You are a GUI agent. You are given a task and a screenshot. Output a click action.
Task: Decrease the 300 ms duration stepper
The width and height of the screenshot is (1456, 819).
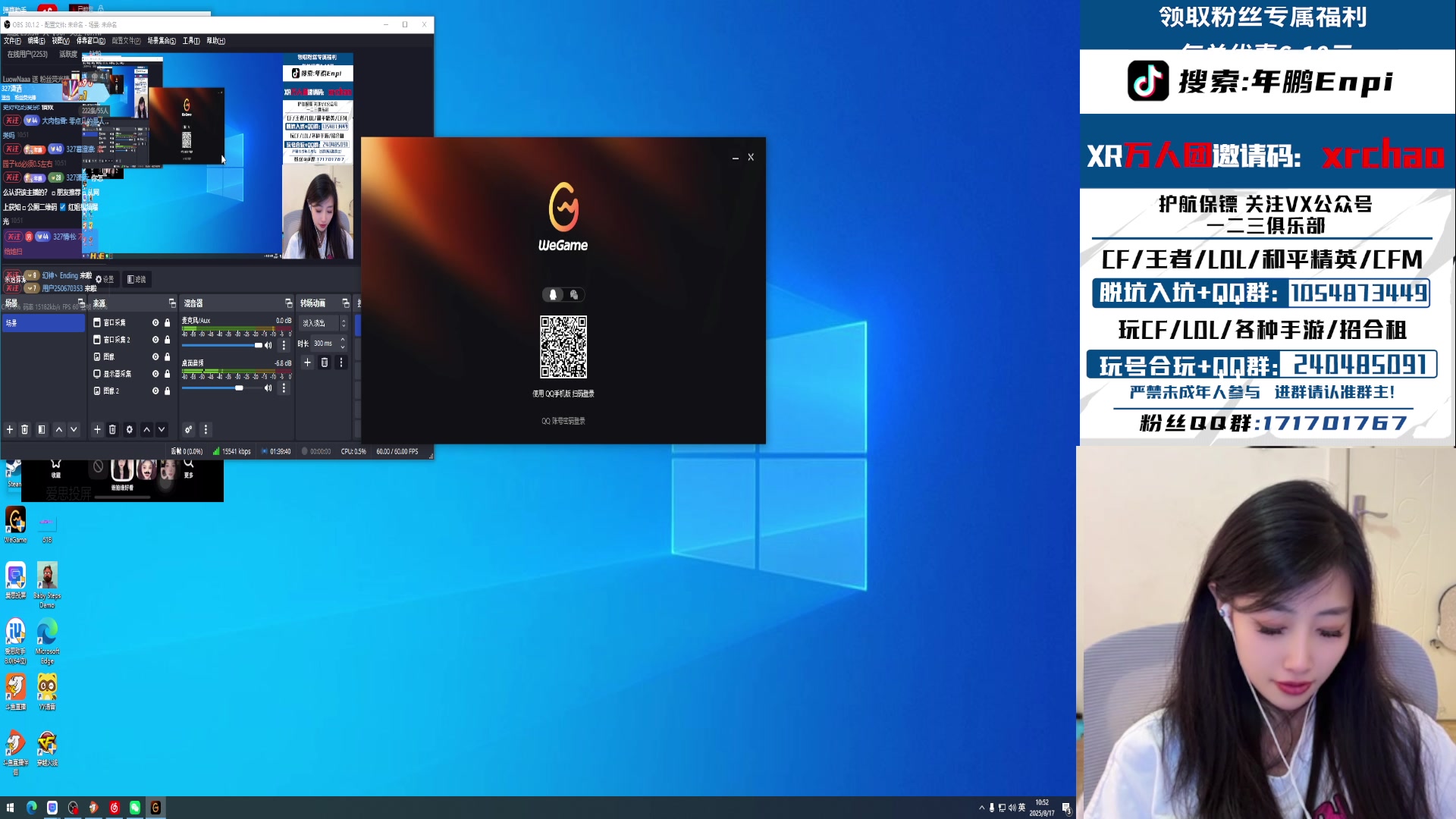click(x=343, y=347)
